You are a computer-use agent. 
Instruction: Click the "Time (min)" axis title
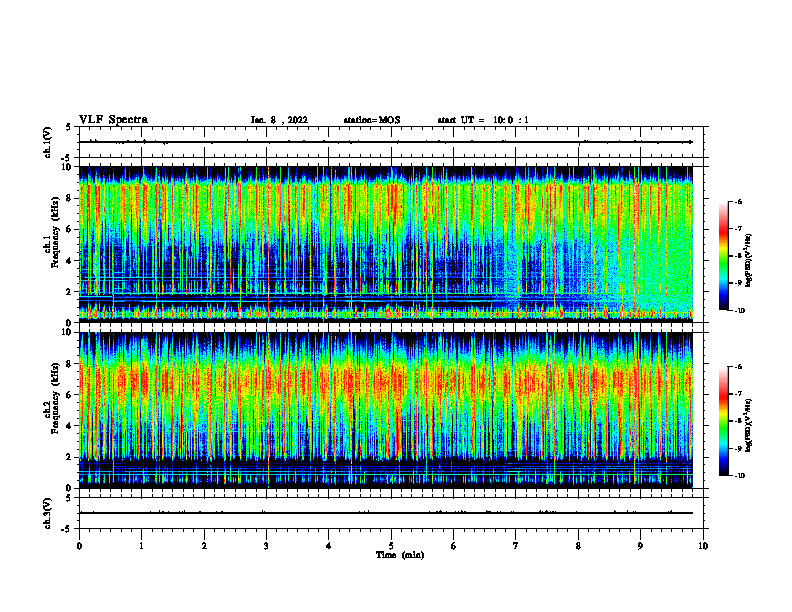[x=400, y=555]
